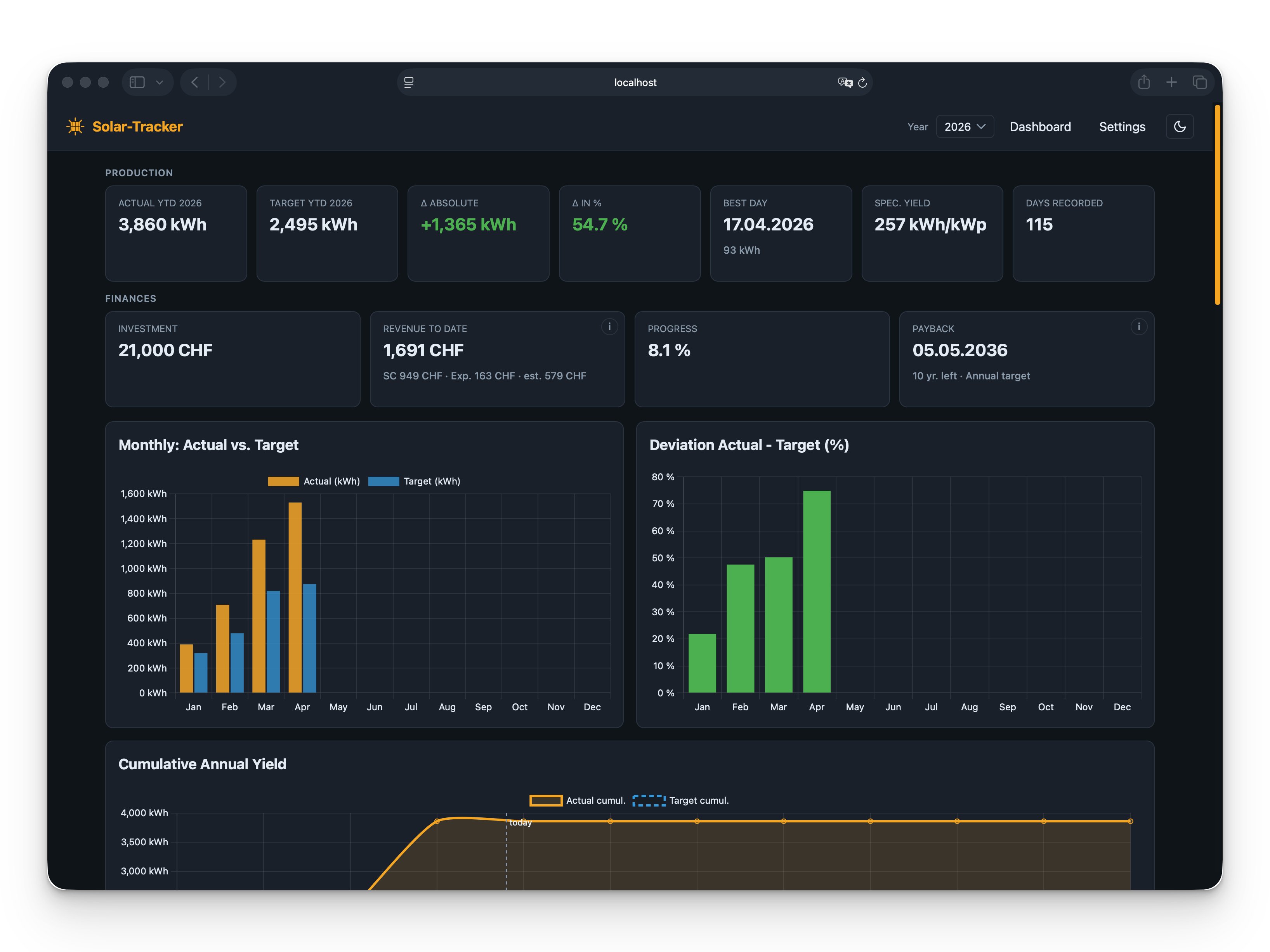Click the Monthly: Actual vs. Target heading
The width and height of the screenshot is (1270, 952).
point(208,445)
